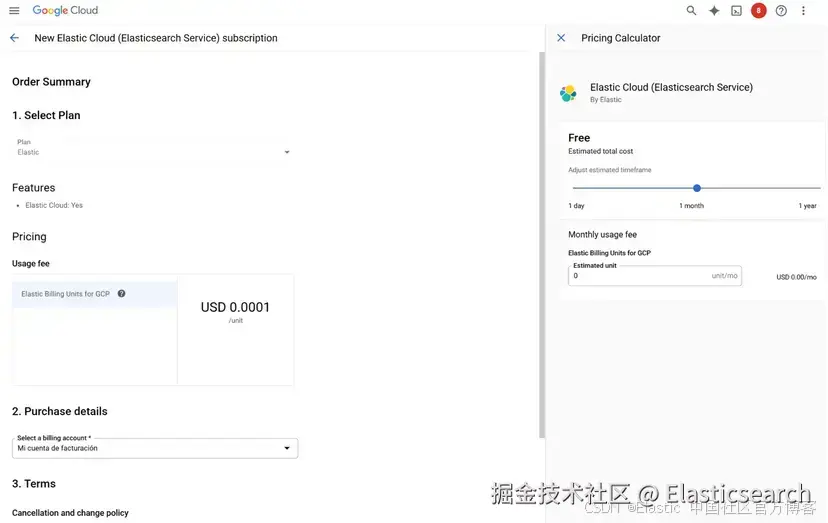Click the Free estimated total cost

[579, 138]
